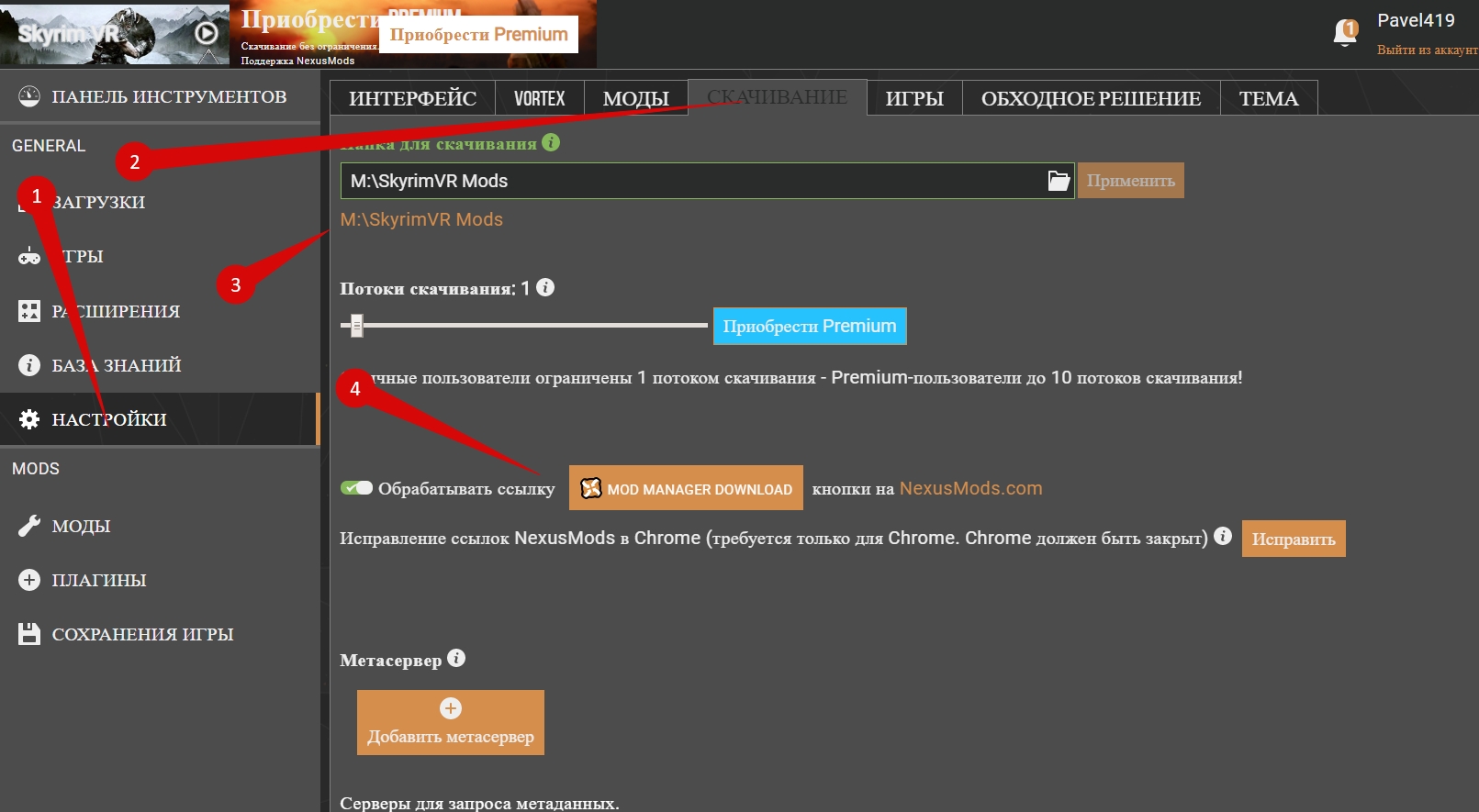The width and height of the screenshot is (1479, 812).
Task: Click white Приобрести Premium banner button
Action: [478, 35]
